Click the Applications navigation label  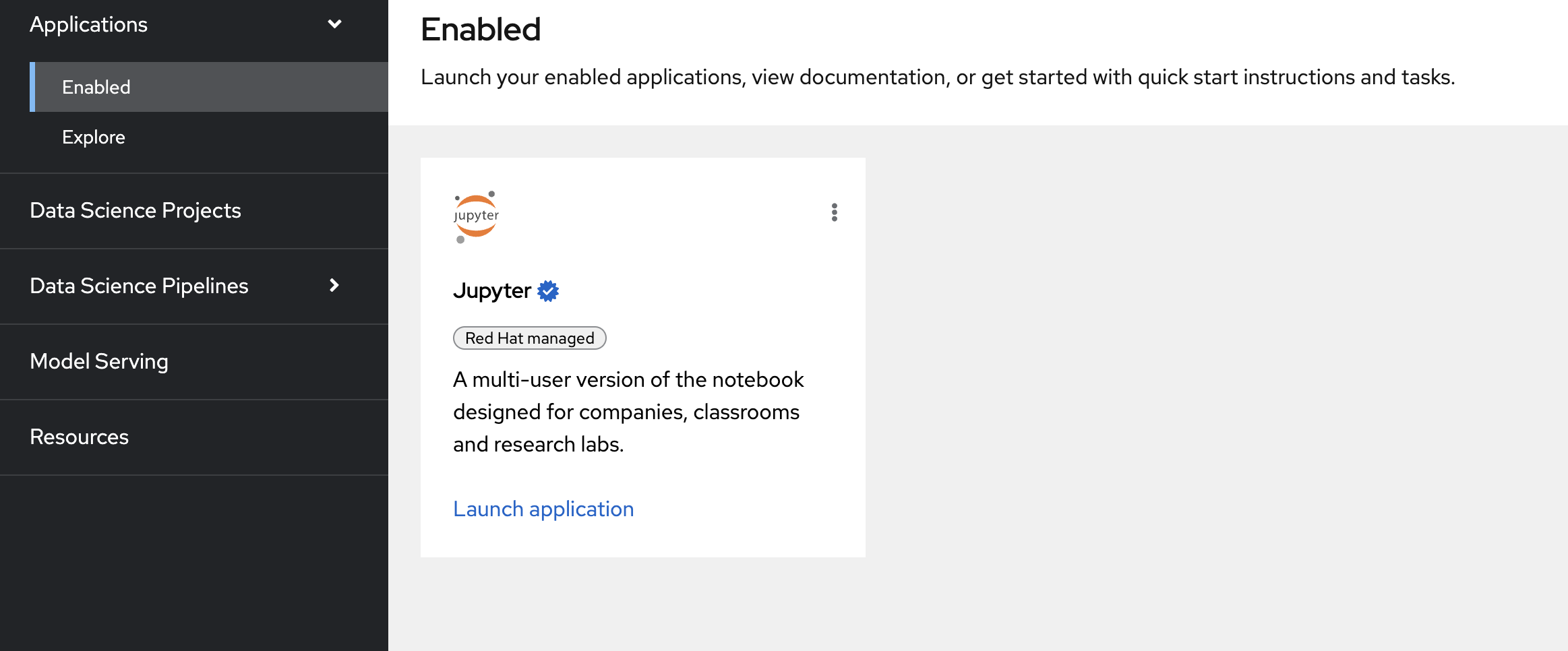[x=88, y=24]
